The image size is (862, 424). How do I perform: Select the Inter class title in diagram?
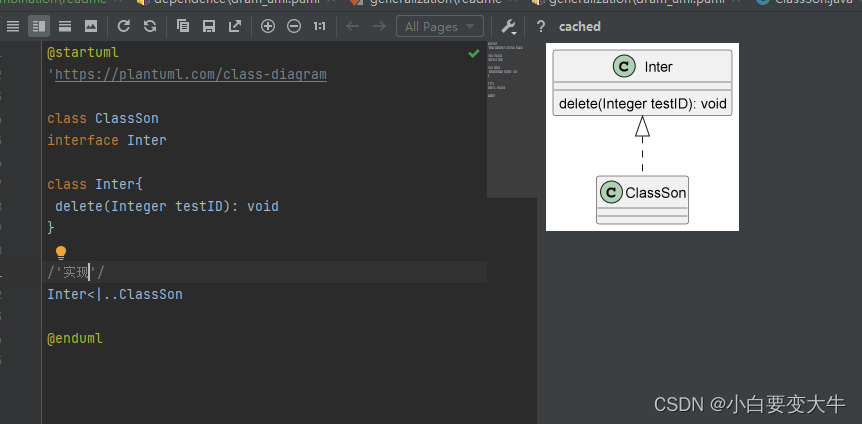pyautogui.click(x=658, y=67)
